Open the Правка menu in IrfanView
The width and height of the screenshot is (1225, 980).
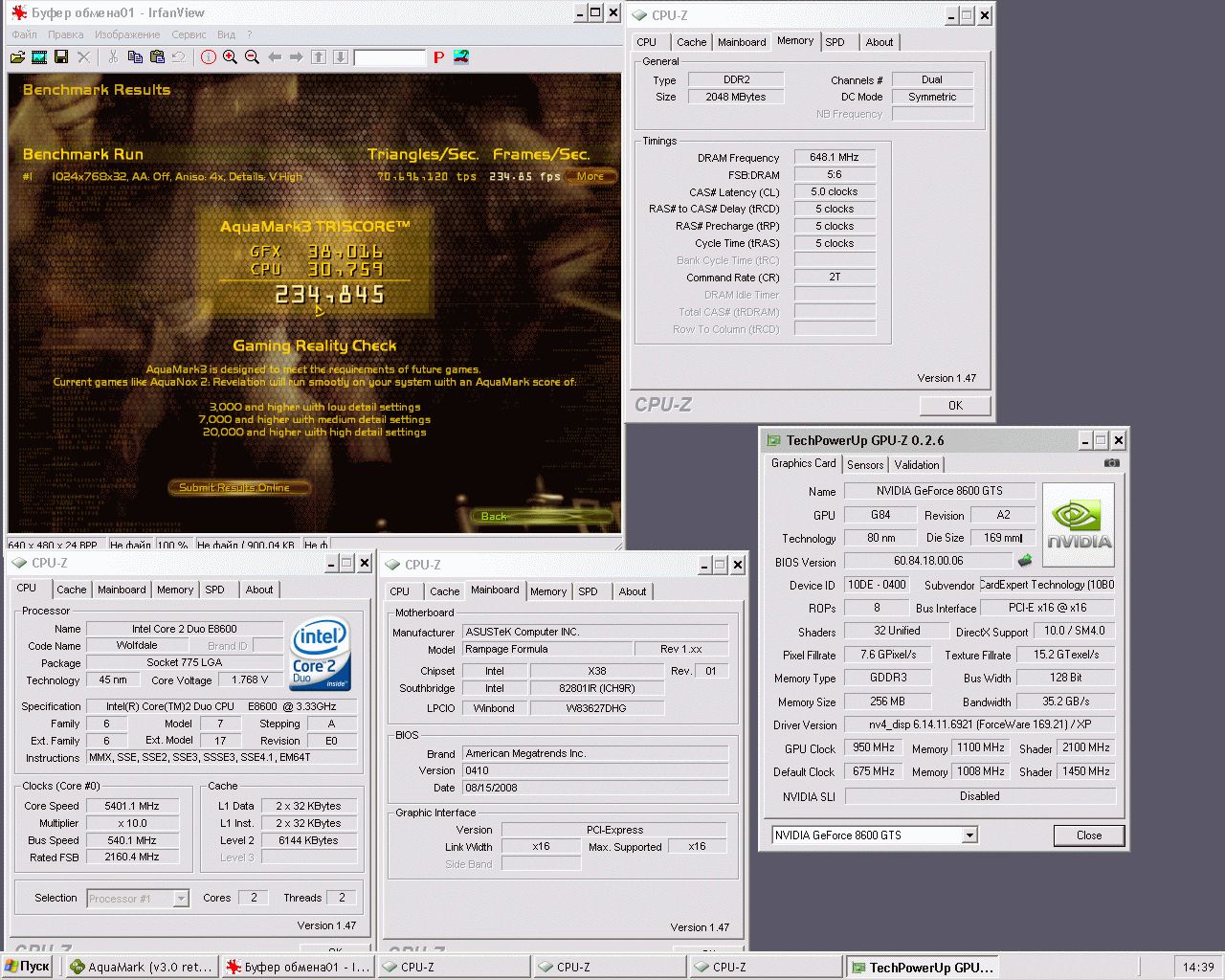point(66,34)
